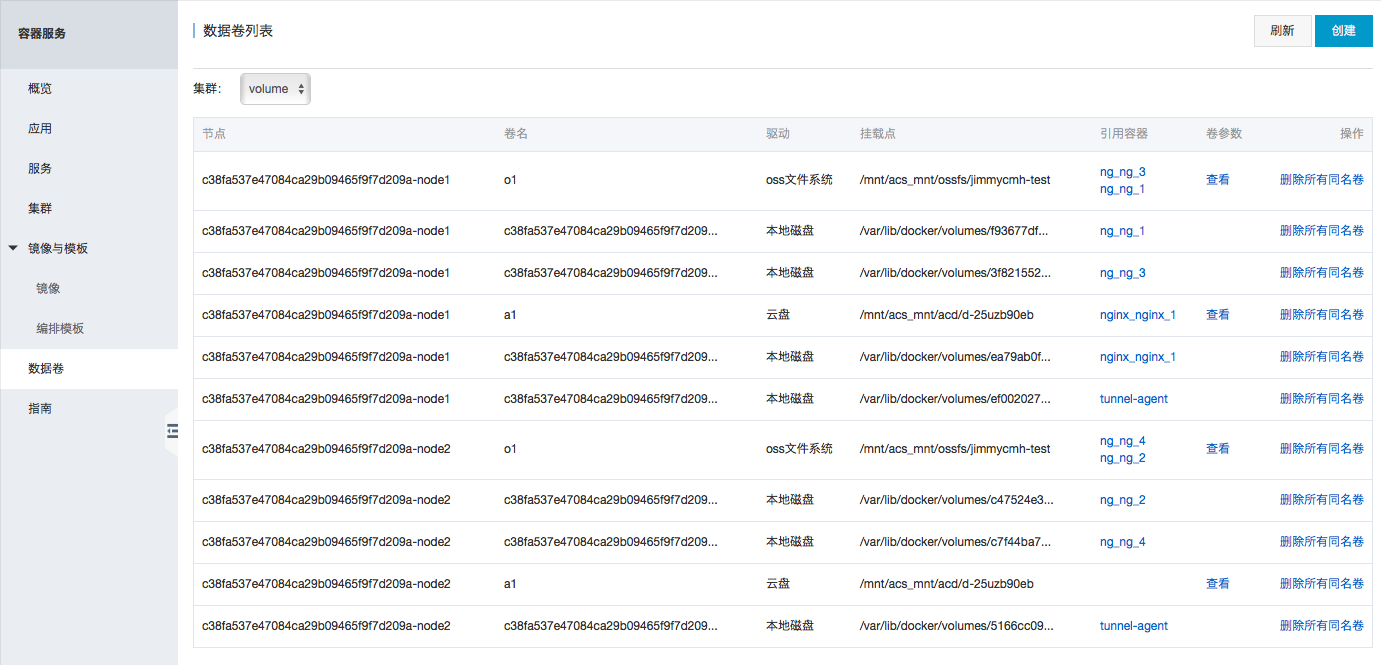This screenshot has width=1381, height=665.
Task: Delete same-name volumes for node2 o1
Action: pos(1321,449)
